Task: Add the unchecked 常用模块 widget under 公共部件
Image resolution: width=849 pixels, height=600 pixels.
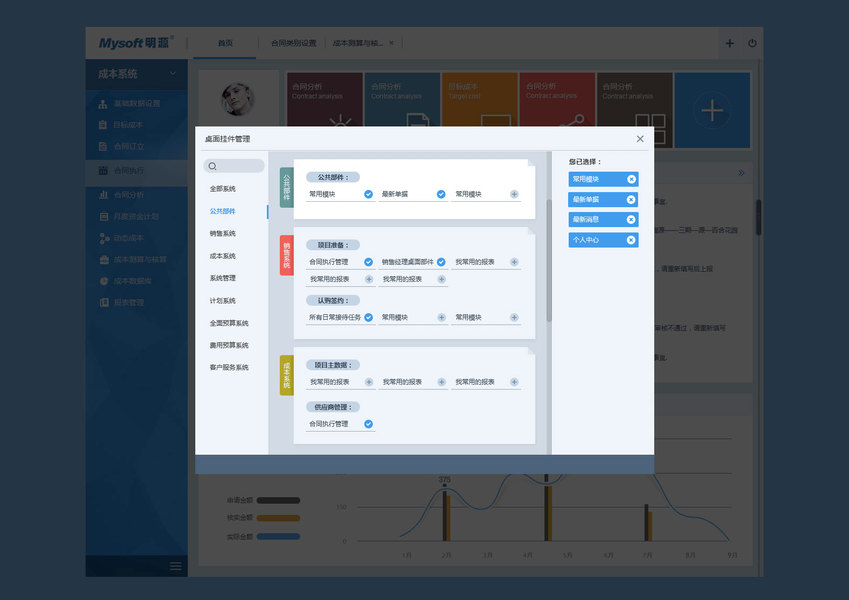Action: [514, 194]
